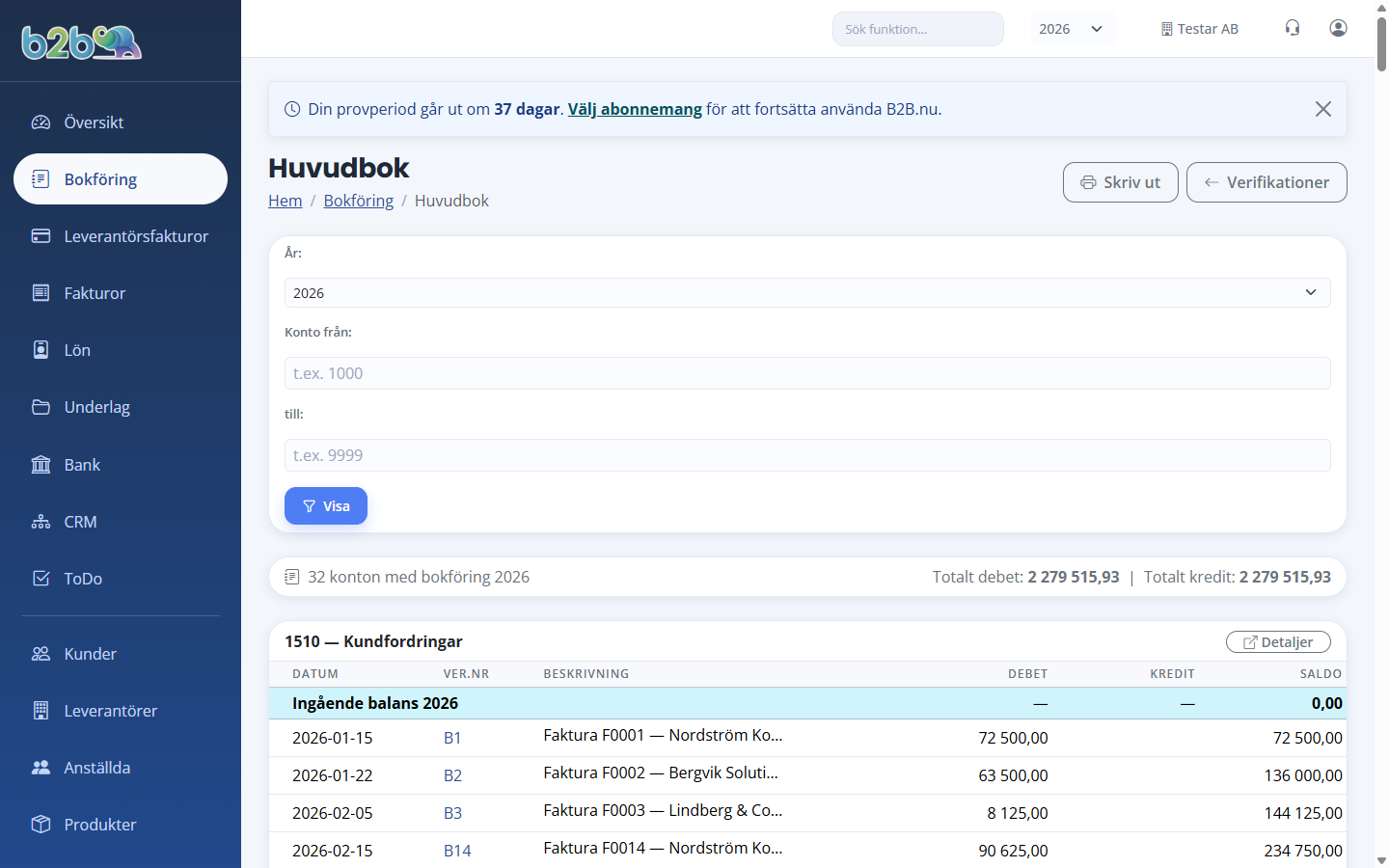Focus the Sök funktion search field
The height and width of the screenshot is (868, 1389).
click(x=918, y=29)
